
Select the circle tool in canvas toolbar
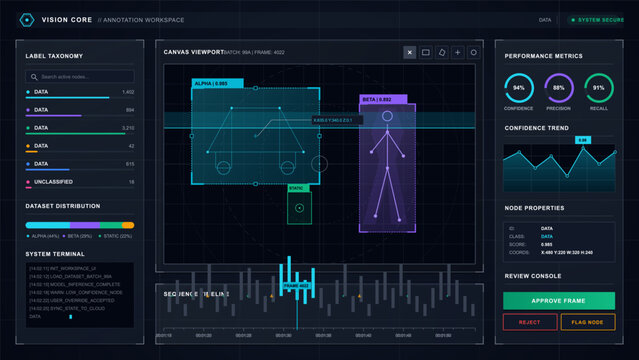(x=474, y=52)
